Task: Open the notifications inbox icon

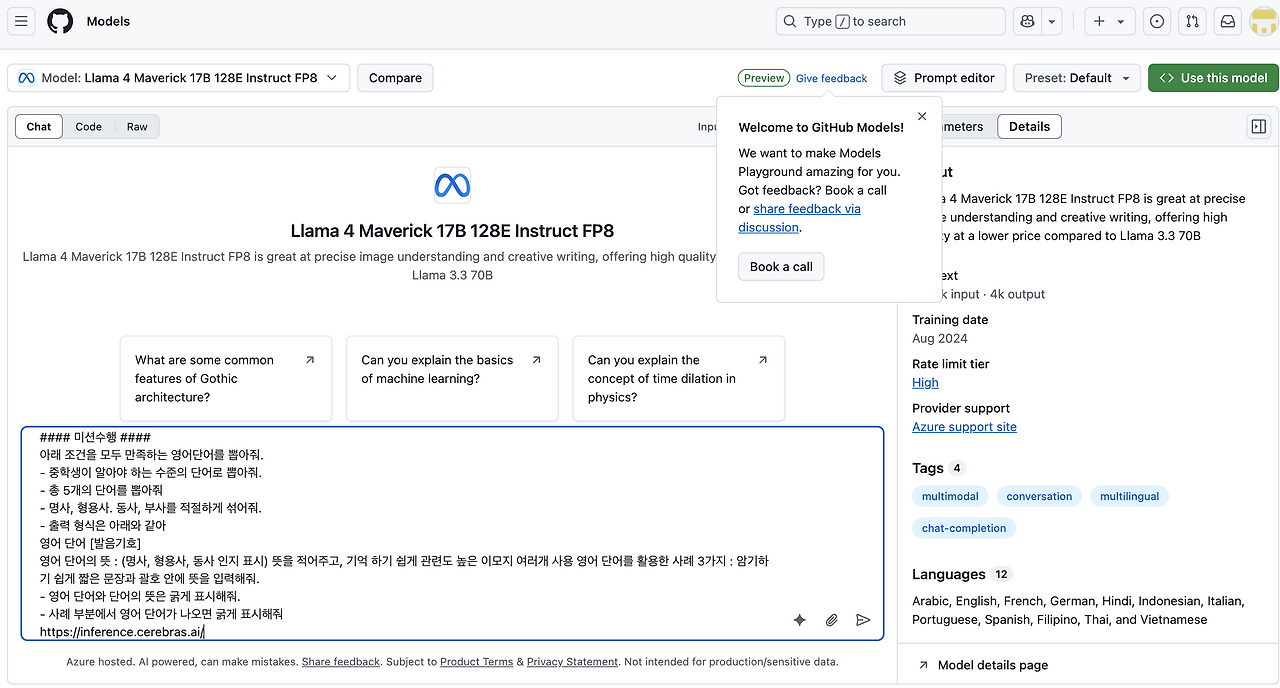Action: tap(1228, 21)
